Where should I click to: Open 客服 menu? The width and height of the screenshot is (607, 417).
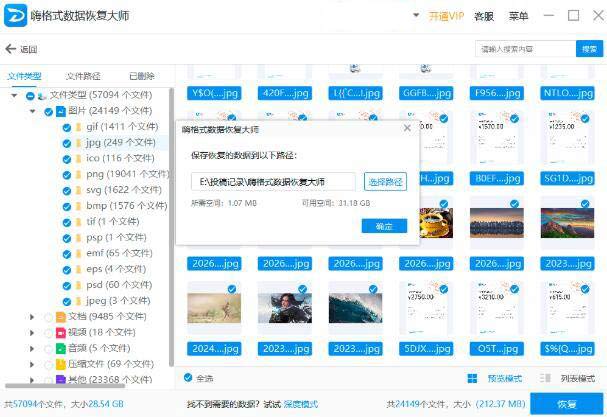[484, 16]
